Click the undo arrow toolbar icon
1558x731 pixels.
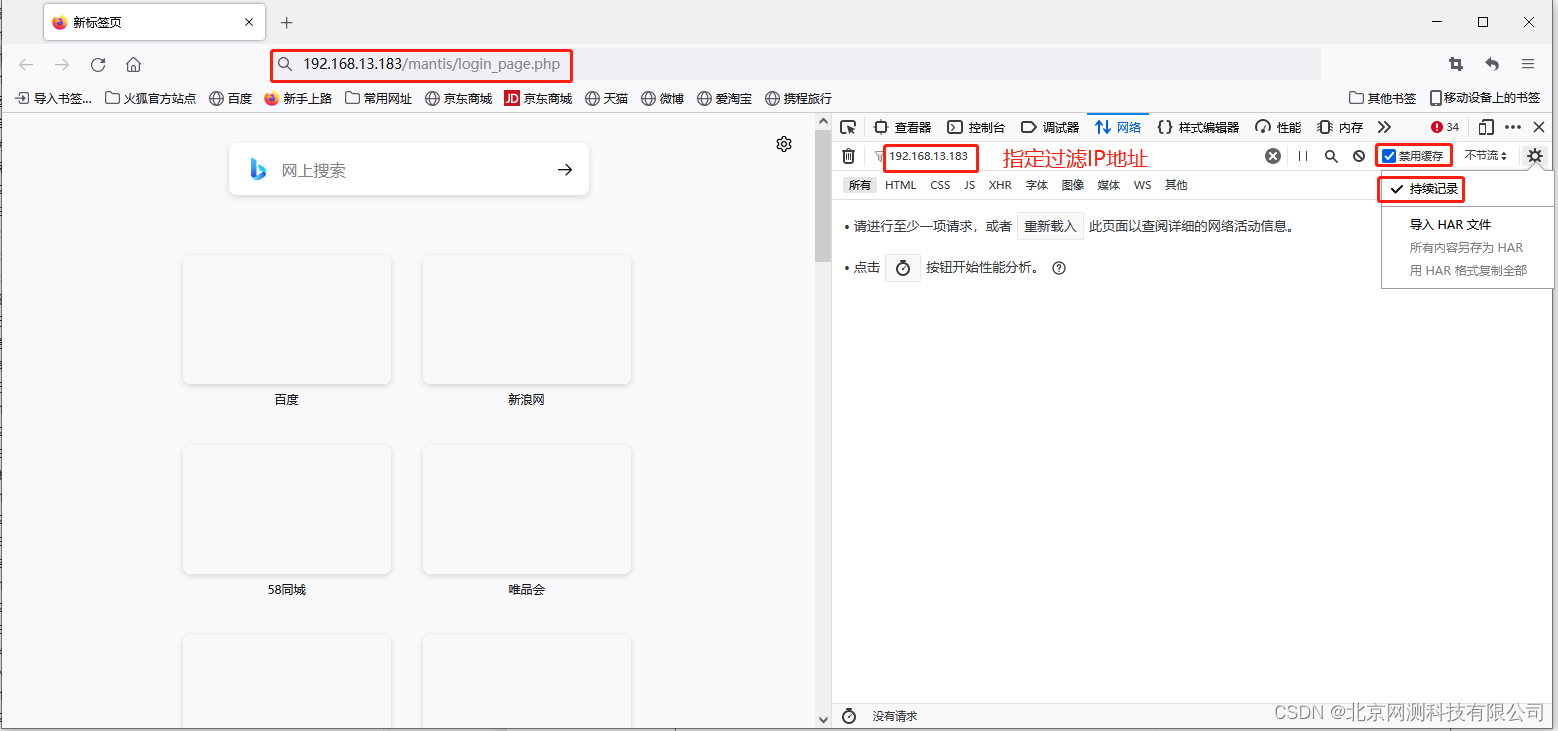click(x=1492, y=64)
